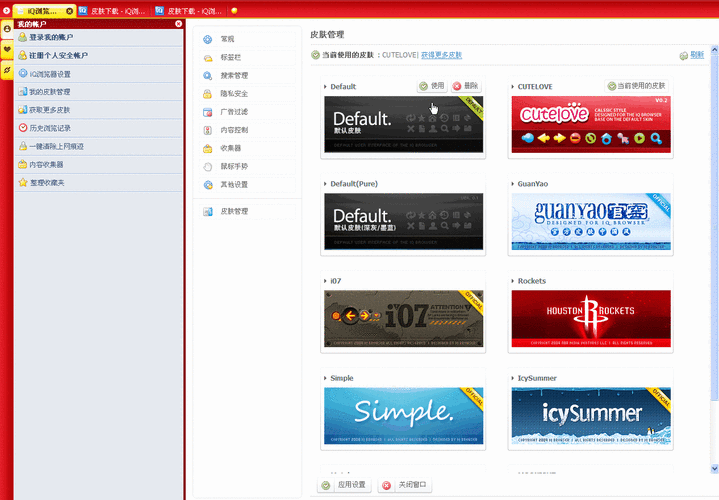This screenshot has width=719, height=500.
Task: Click the 删除 delete button on Default
Action: [x=465, y=86]
